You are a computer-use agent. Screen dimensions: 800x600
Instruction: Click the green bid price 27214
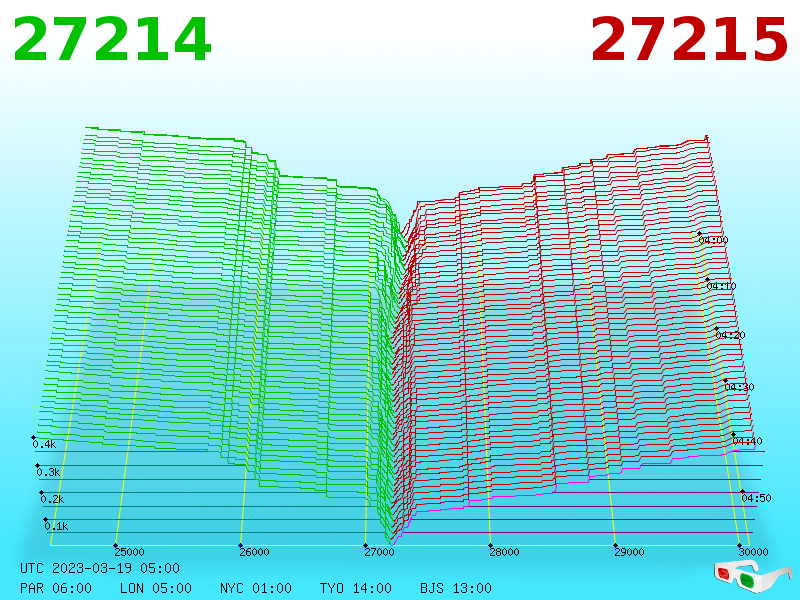[112, 39]
